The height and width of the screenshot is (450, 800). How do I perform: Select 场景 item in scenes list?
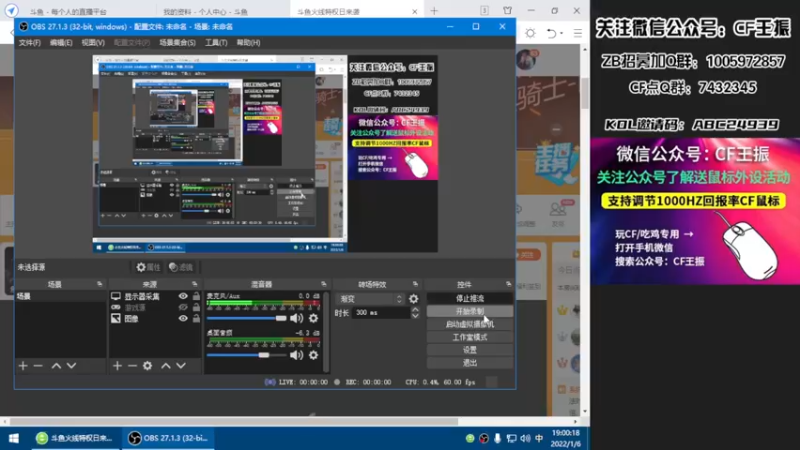tap(60, 296)
